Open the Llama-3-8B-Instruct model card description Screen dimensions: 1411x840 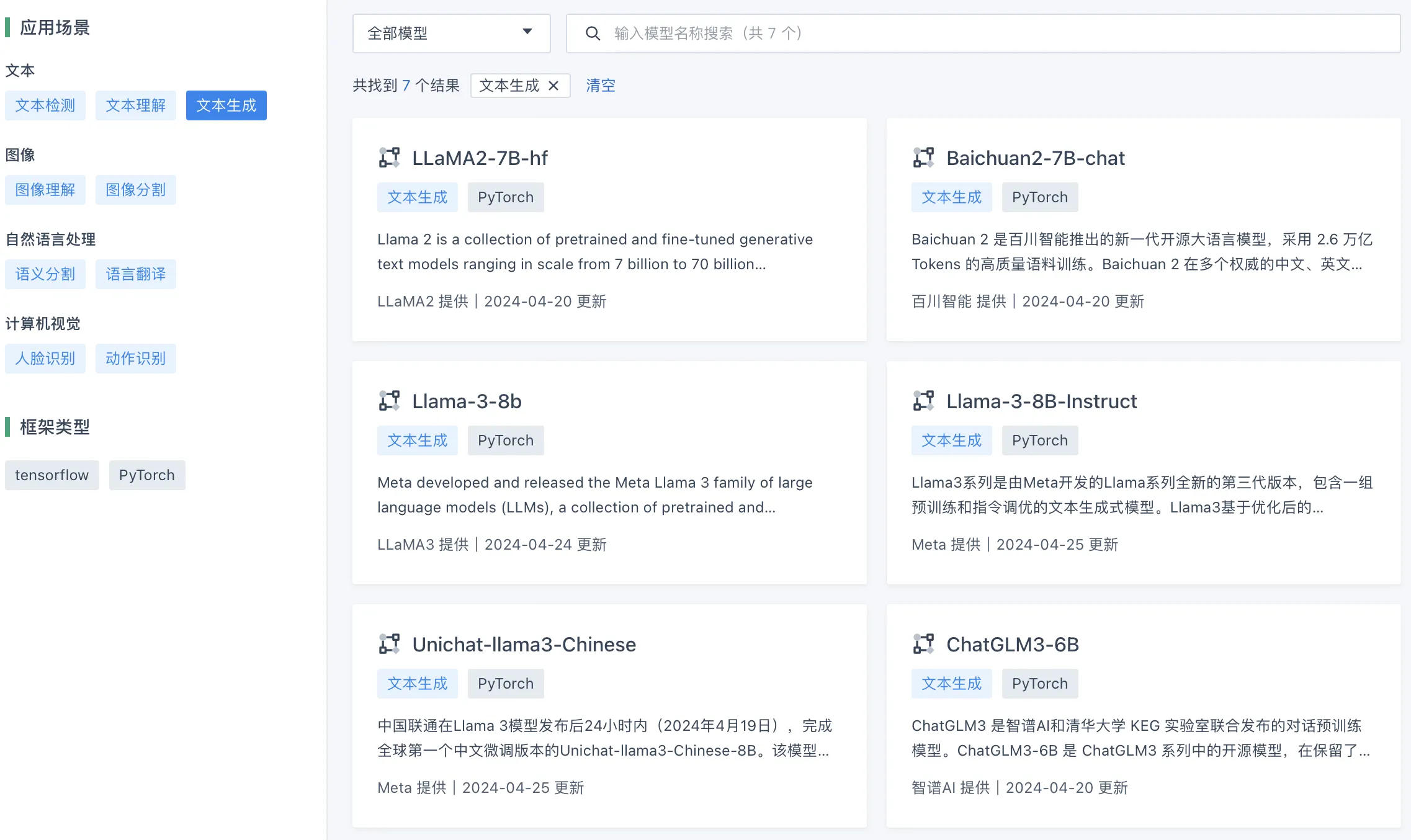[1142, 495]
